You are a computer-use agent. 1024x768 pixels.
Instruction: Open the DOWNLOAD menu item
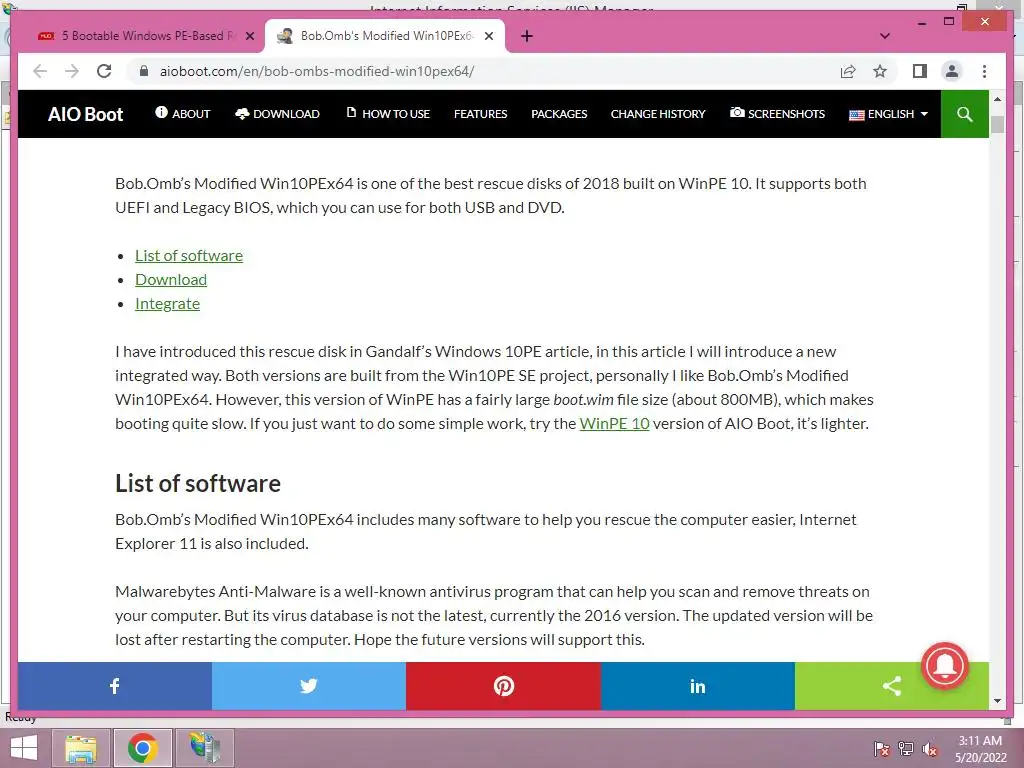tap(278, 114)
